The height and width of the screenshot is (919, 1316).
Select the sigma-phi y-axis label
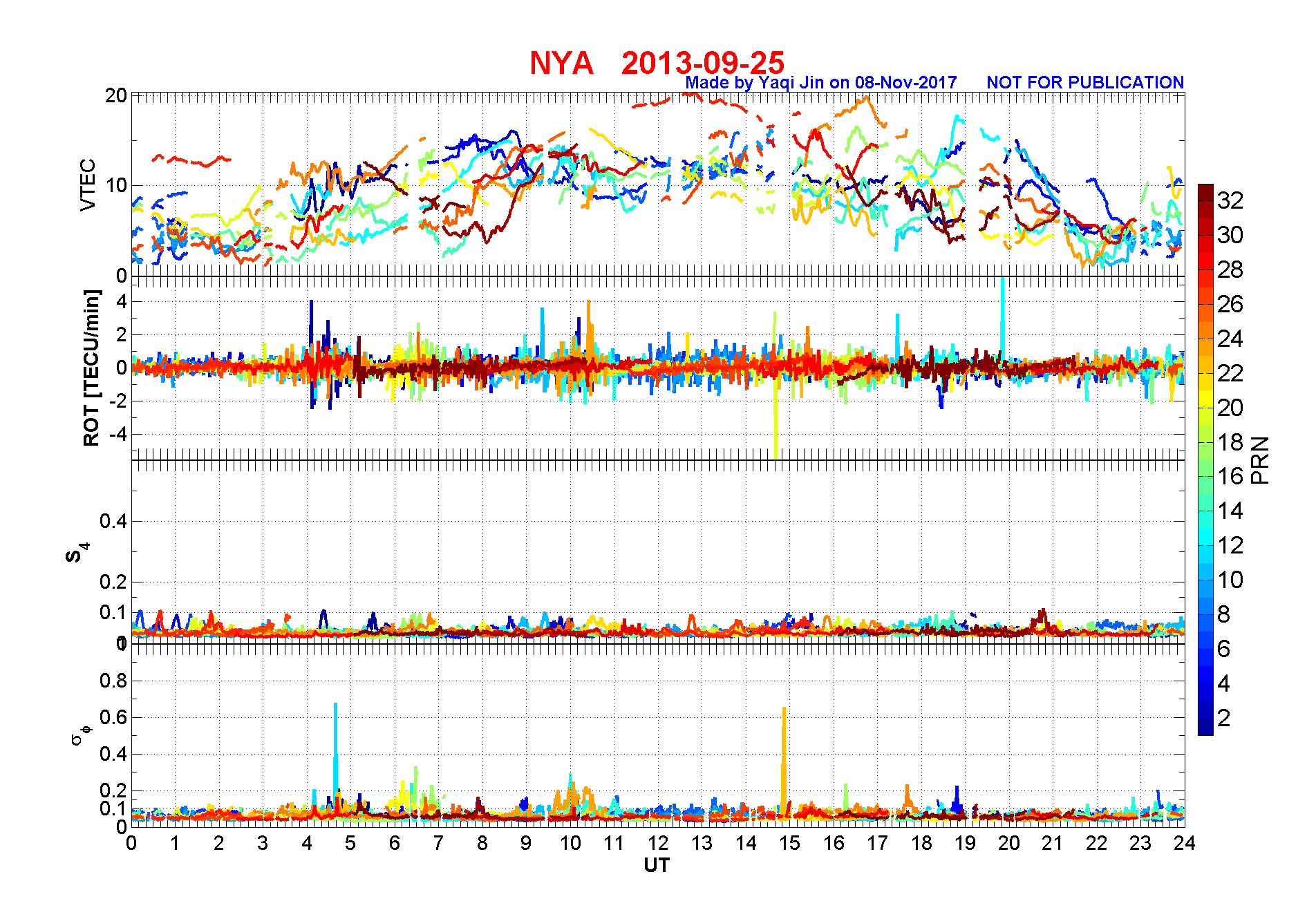pyautogui.click(x=80, y=735)
